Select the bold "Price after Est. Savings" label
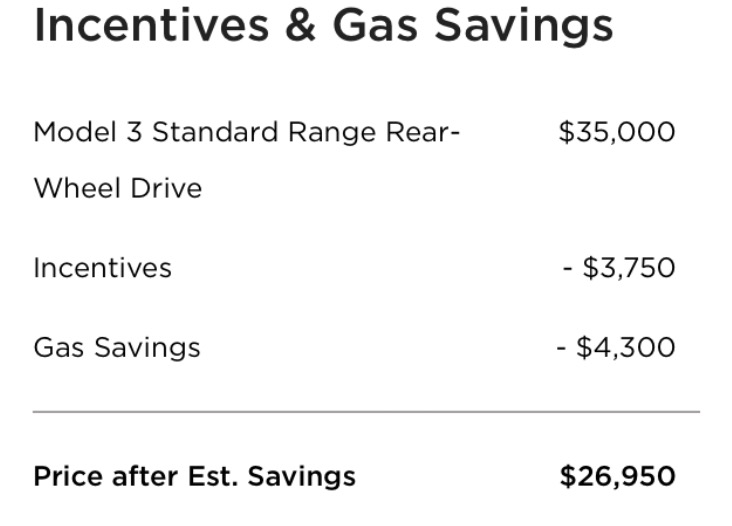The width and height of the screenshot is (732, 526). [194, 476]
